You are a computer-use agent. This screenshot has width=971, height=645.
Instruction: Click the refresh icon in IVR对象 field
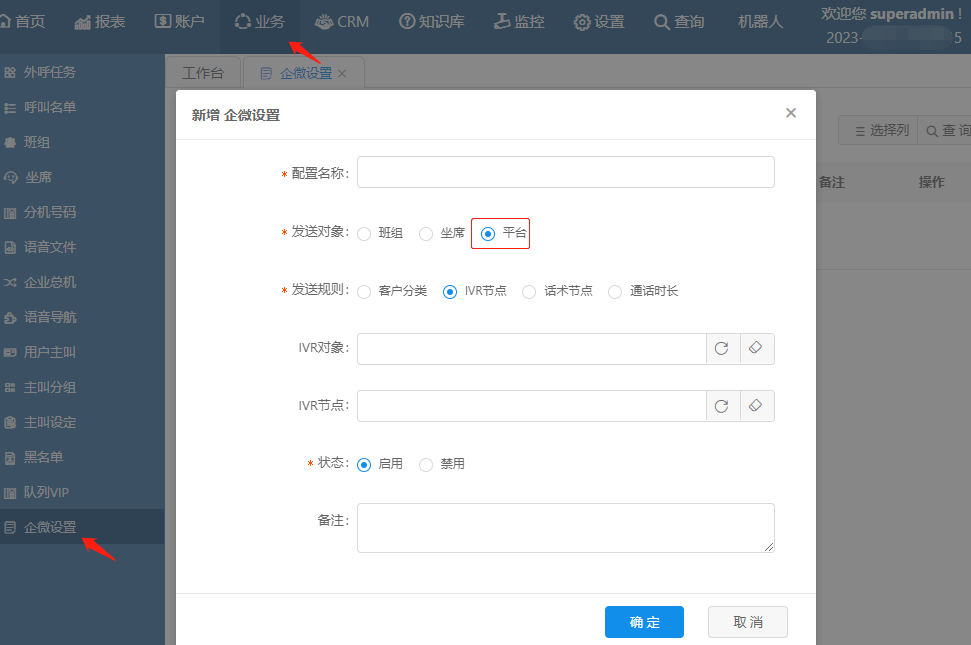point(721,348)
